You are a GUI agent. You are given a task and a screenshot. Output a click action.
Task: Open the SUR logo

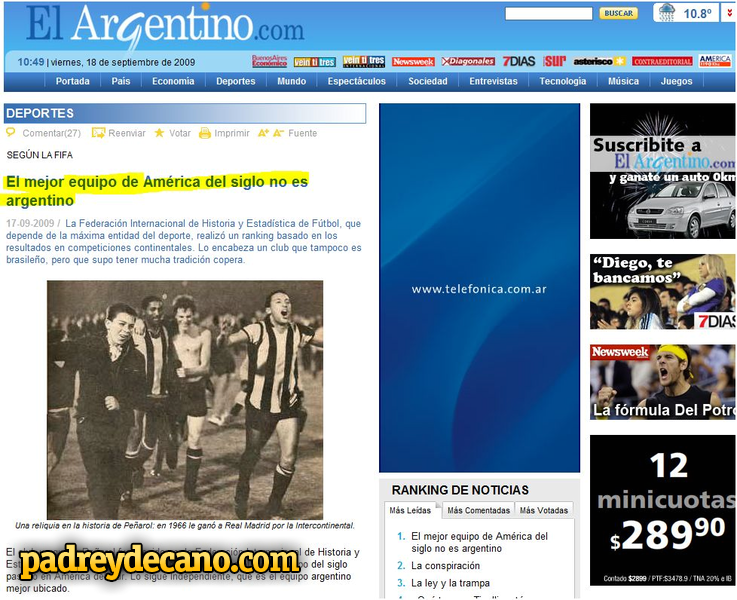coord(555,61)
